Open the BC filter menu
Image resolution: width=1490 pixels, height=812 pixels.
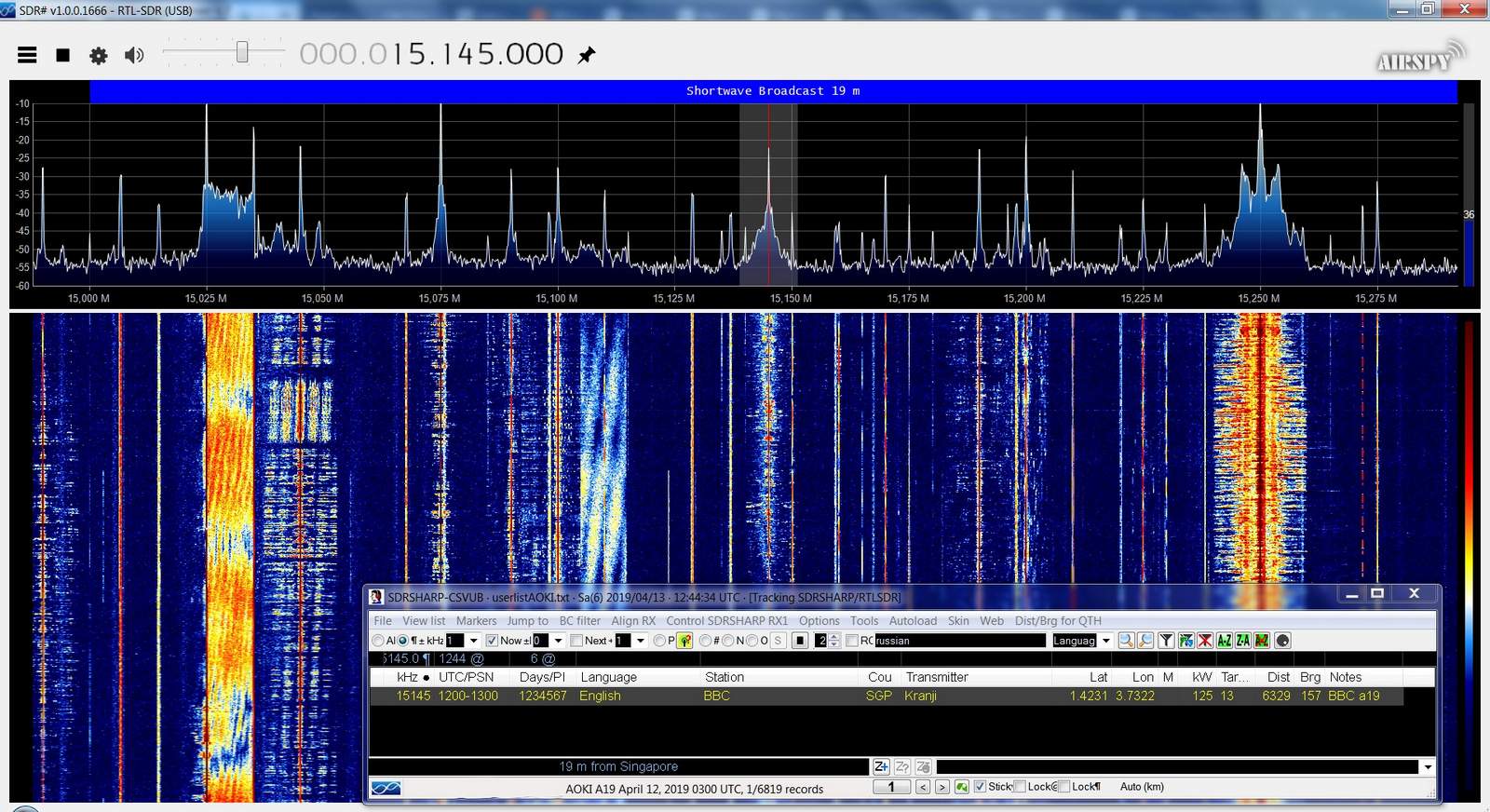(x=580, y=620)
